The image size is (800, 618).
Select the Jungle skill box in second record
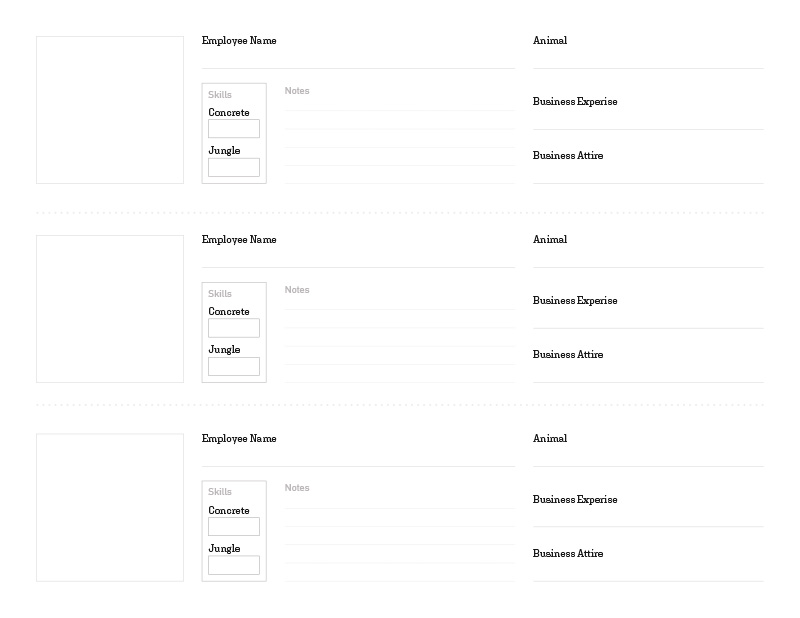click(234, 366)
